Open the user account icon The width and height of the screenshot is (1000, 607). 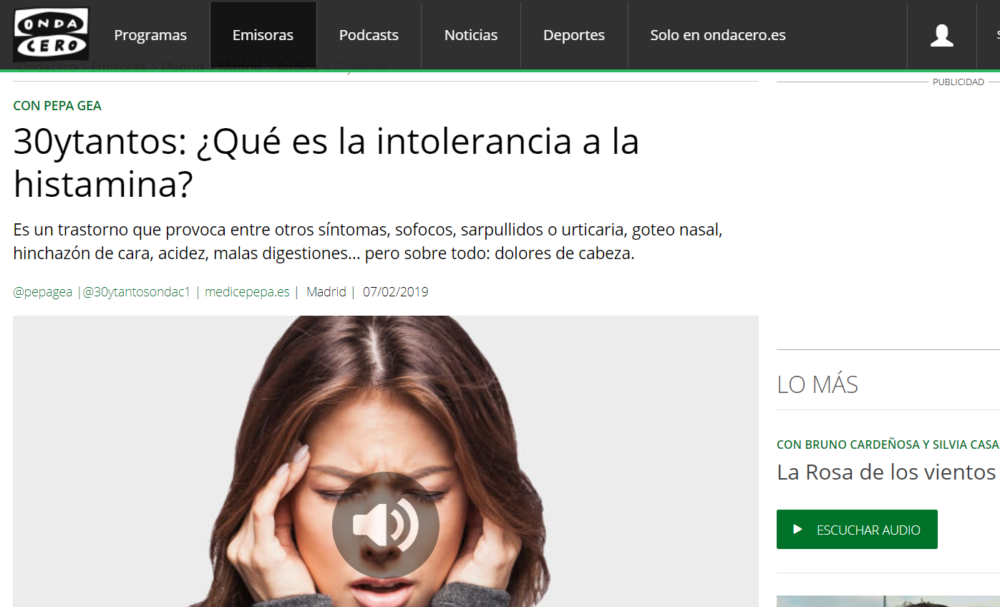pos(941,35)
